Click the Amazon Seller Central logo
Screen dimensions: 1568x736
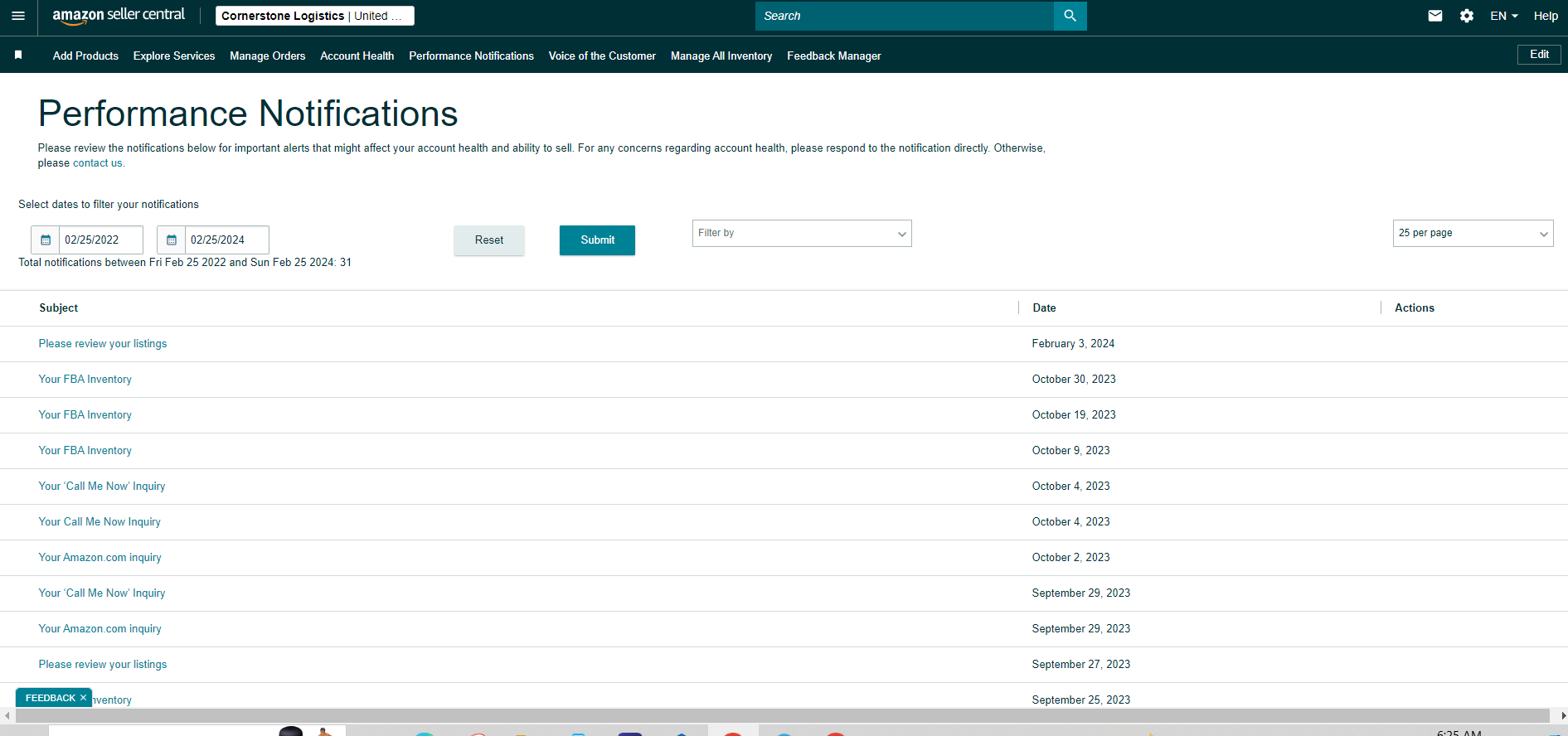click(119, 16)
